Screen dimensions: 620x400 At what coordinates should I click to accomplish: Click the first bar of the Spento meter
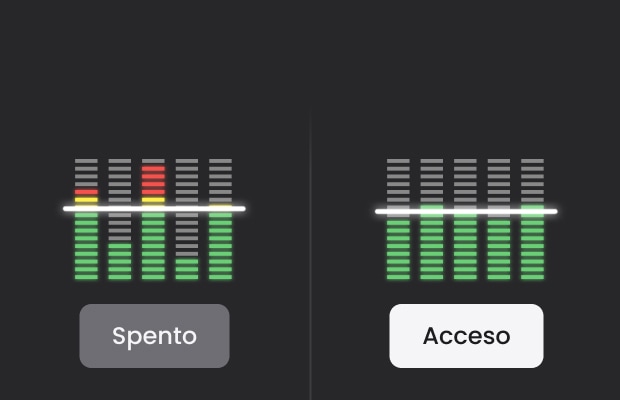(86, 219)
